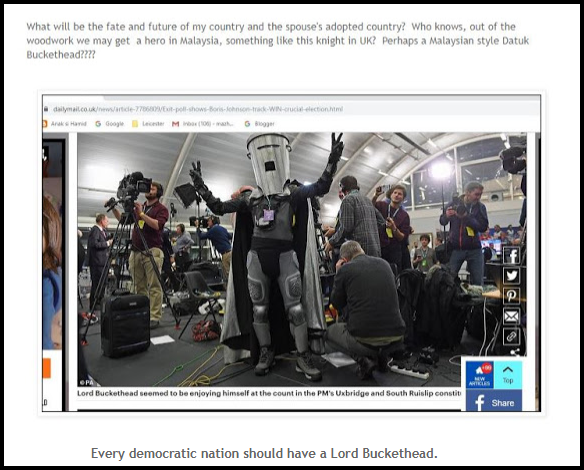Click "Every democratic nation should have" caption
The height and width of the screenshot is (470, 584).
[264, 454]
